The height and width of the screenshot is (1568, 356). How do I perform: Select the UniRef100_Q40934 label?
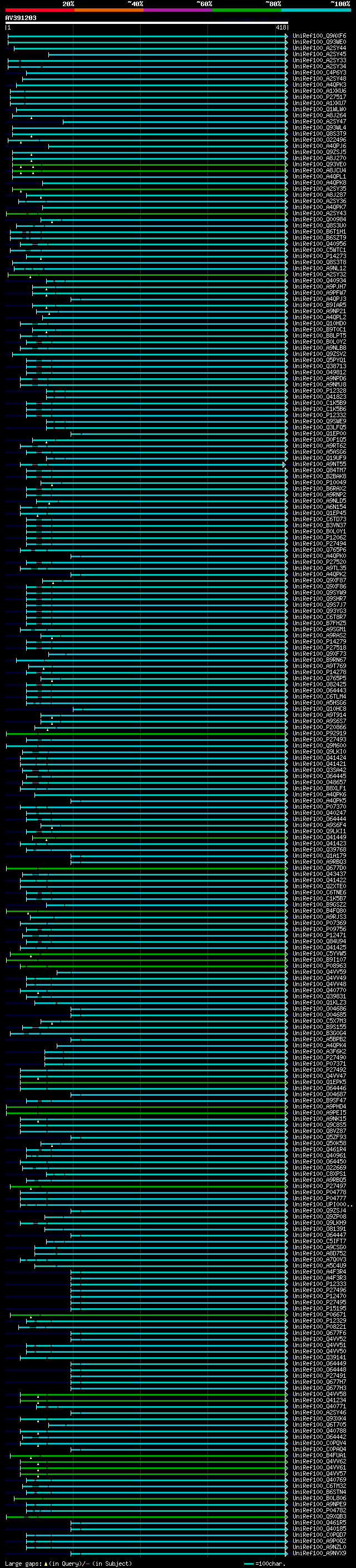tap(319, 280)
